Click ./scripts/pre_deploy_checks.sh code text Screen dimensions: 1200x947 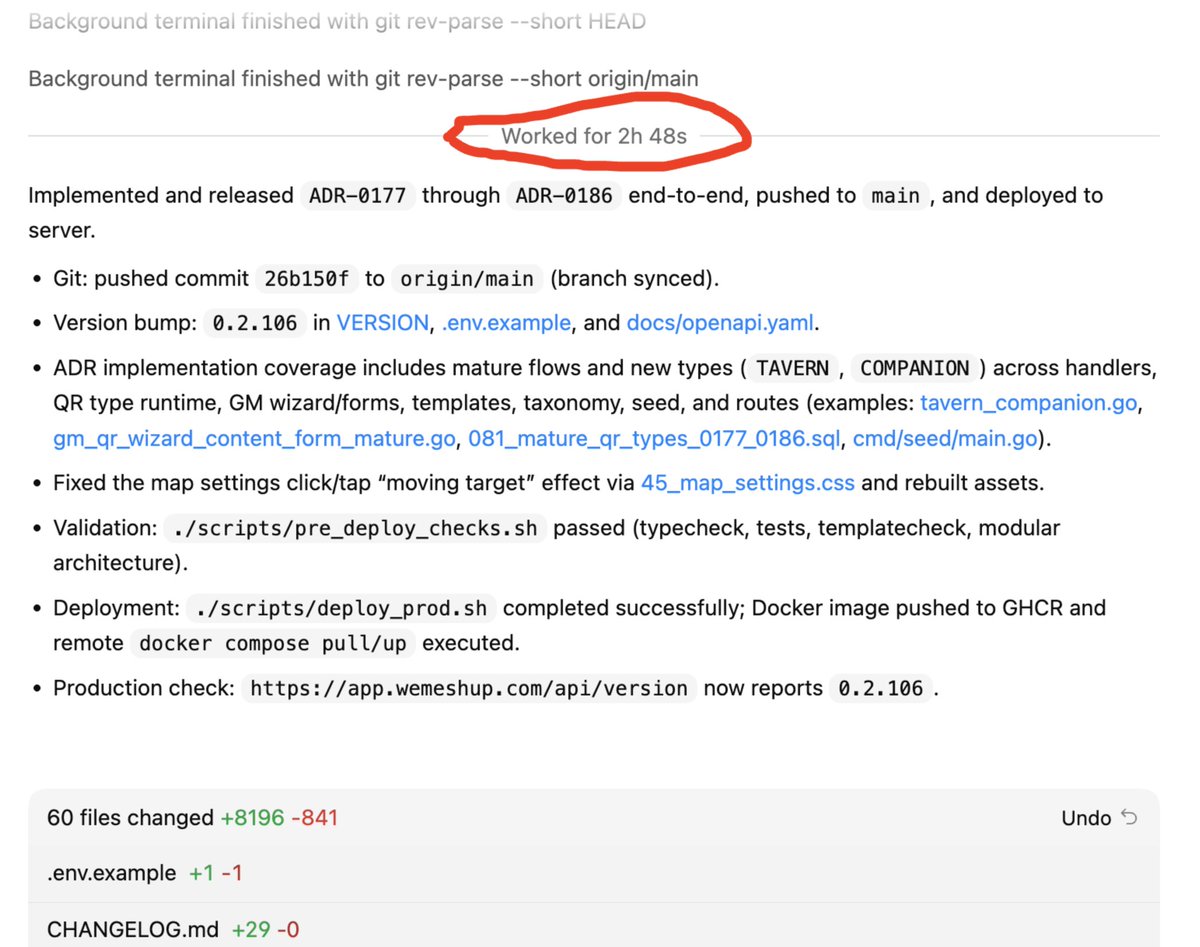[x=356, y=528]
